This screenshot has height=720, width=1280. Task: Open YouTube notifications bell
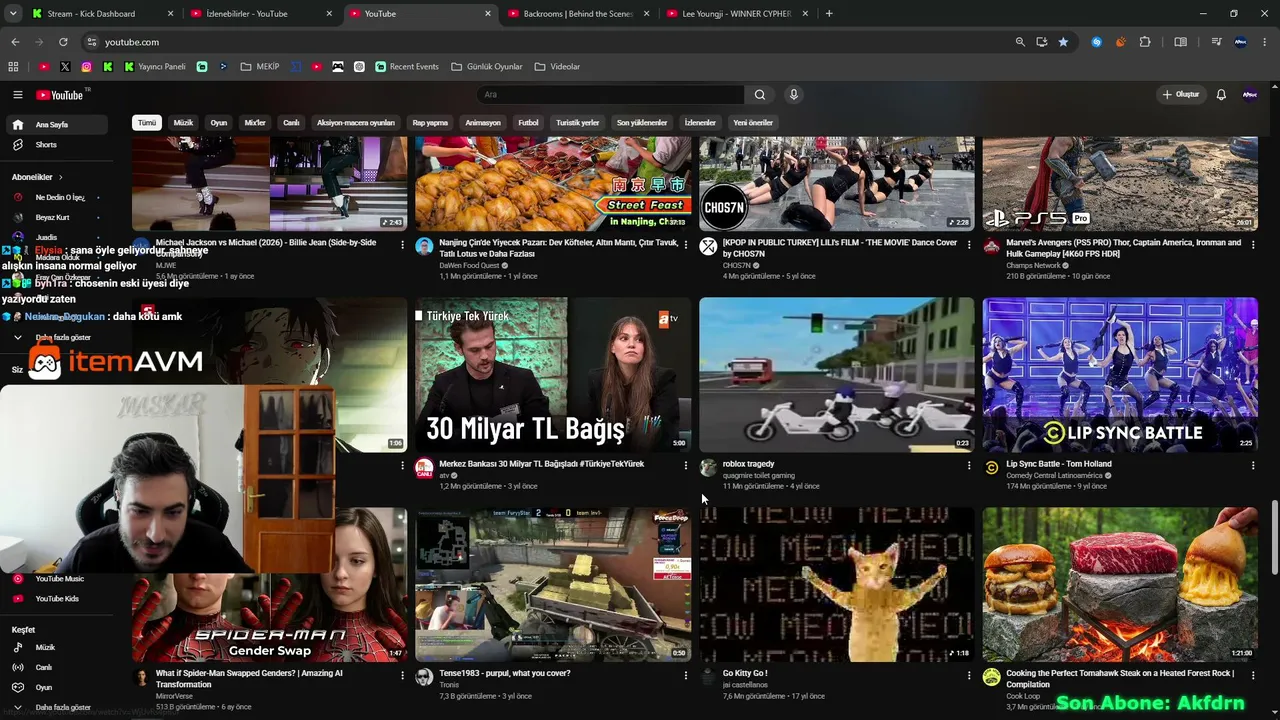[x=1221, y=95]
